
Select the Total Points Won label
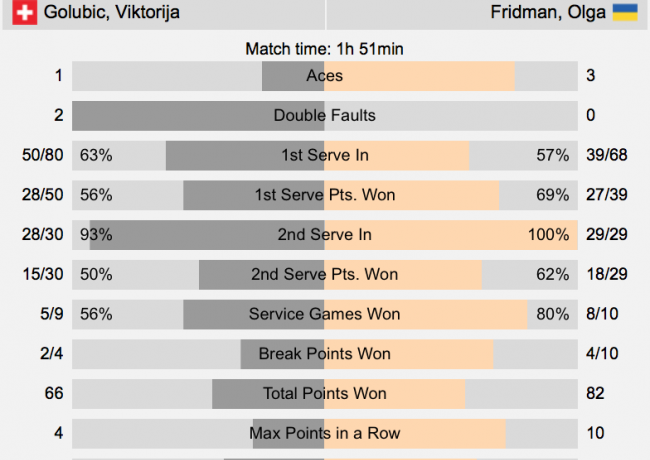pos(325,393)
